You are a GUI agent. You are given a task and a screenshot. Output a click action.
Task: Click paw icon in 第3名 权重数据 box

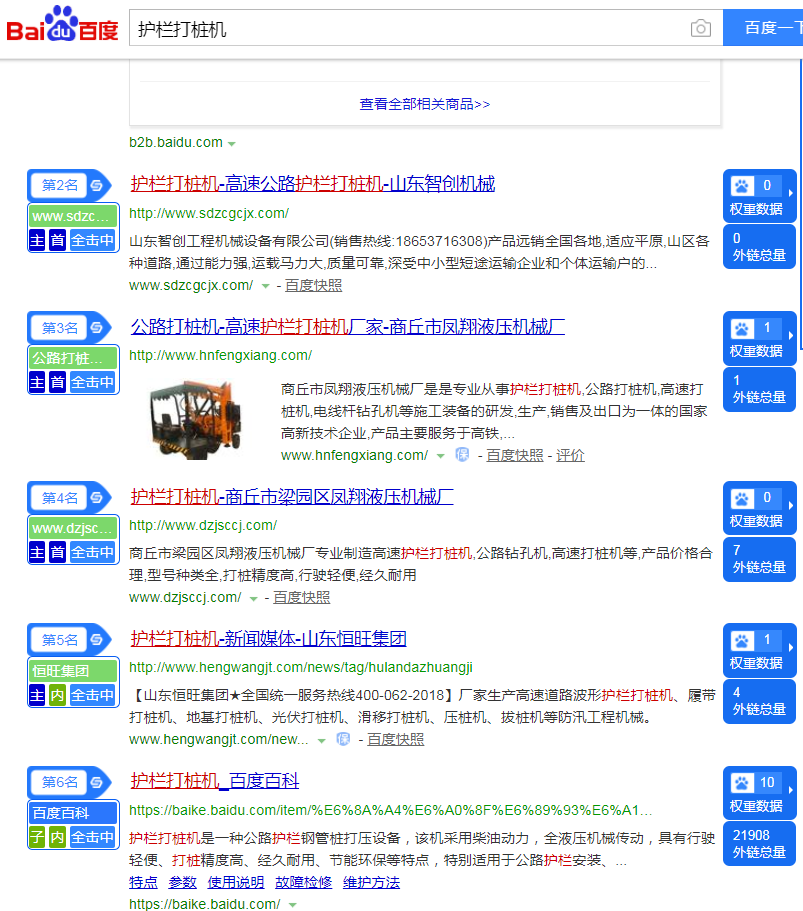point(742,328)
